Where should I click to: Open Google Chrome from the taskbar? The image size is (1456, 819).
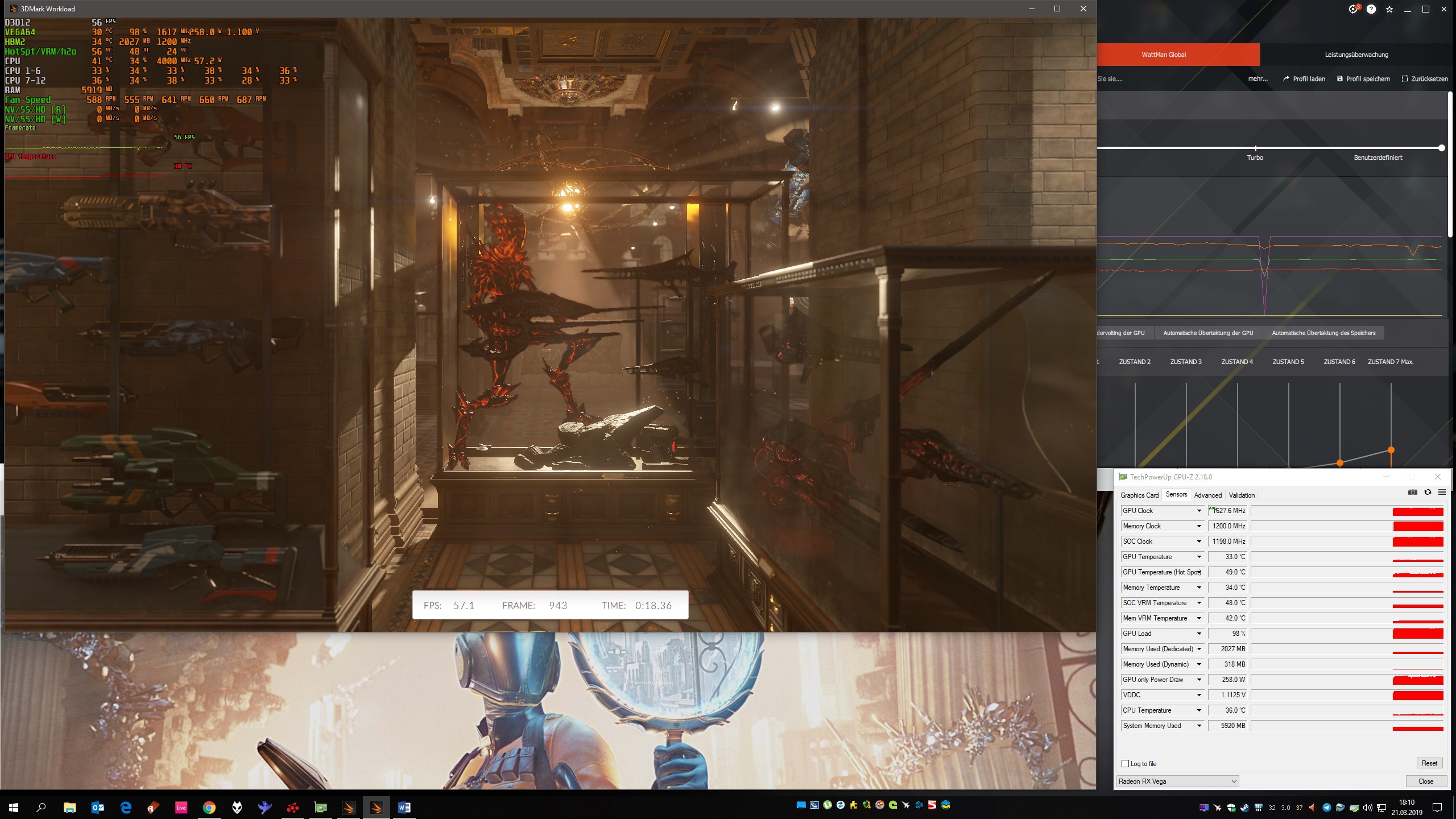pos(209,808)
